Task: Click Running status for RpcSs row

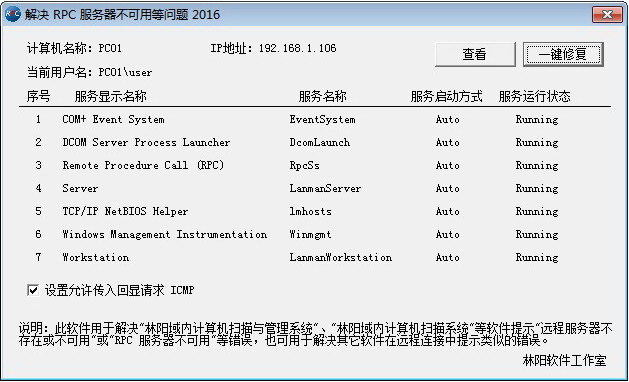Action: coord(537,166)
